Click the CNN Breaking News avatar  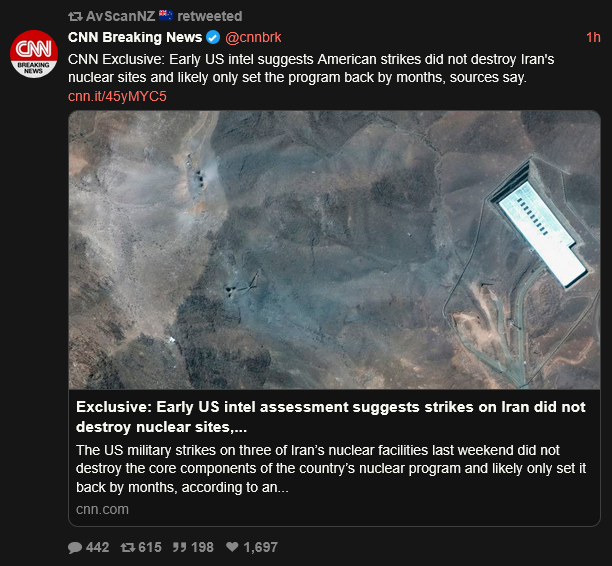pyautogui.click(x=34, y=54)
